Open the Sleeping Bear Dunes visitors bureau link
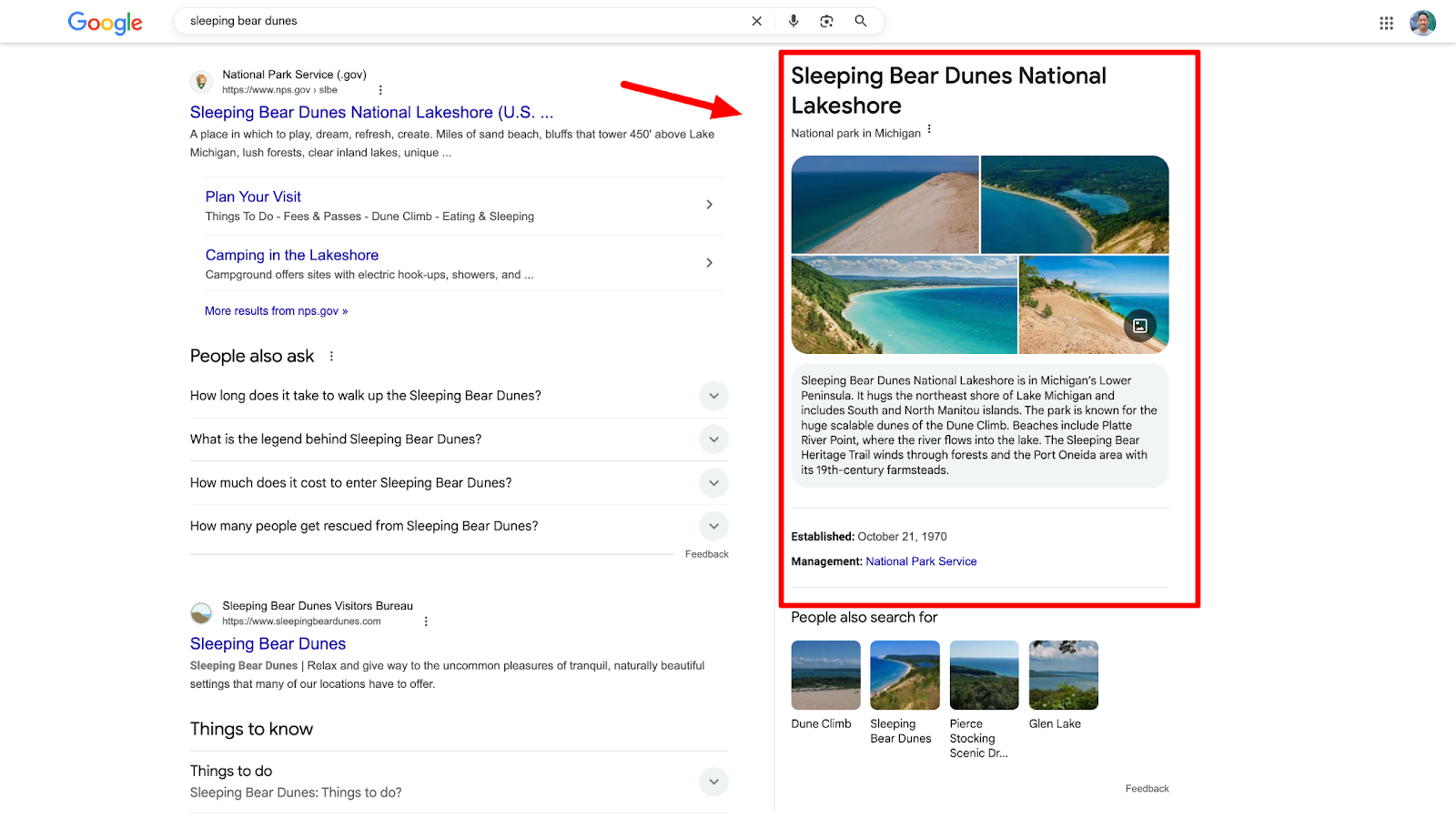 click(268, 644)
